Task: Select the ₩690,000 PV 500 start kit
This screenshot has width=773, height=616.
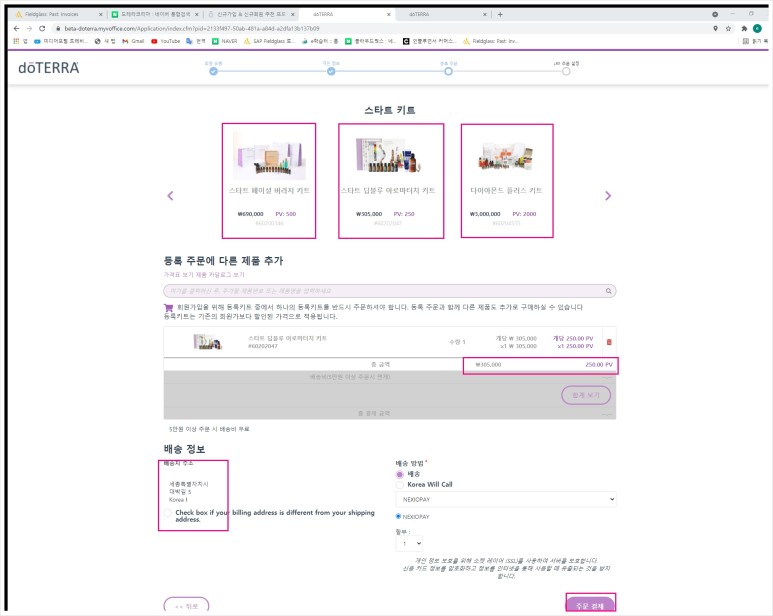Action: pyautogui.click(x=269, y=181)
